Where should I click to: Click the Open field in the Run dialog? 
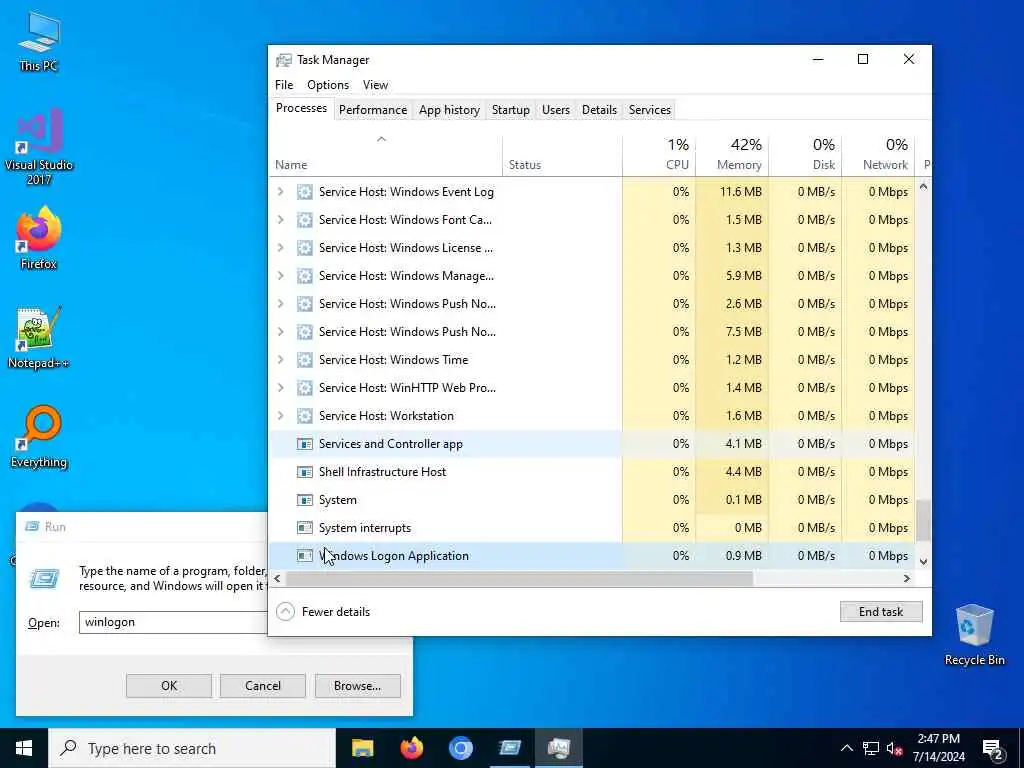coord(174,622)
